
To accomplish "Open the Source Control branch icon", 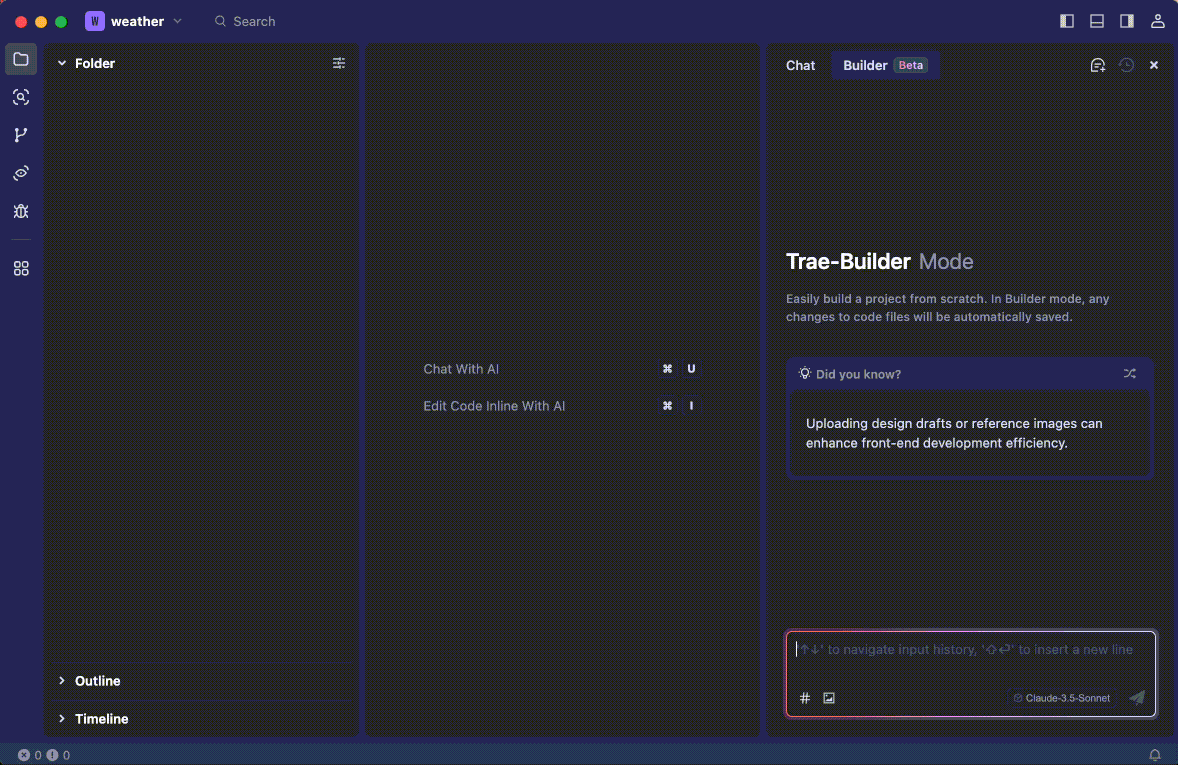I will pyautogui.click(x=21, y=135).
